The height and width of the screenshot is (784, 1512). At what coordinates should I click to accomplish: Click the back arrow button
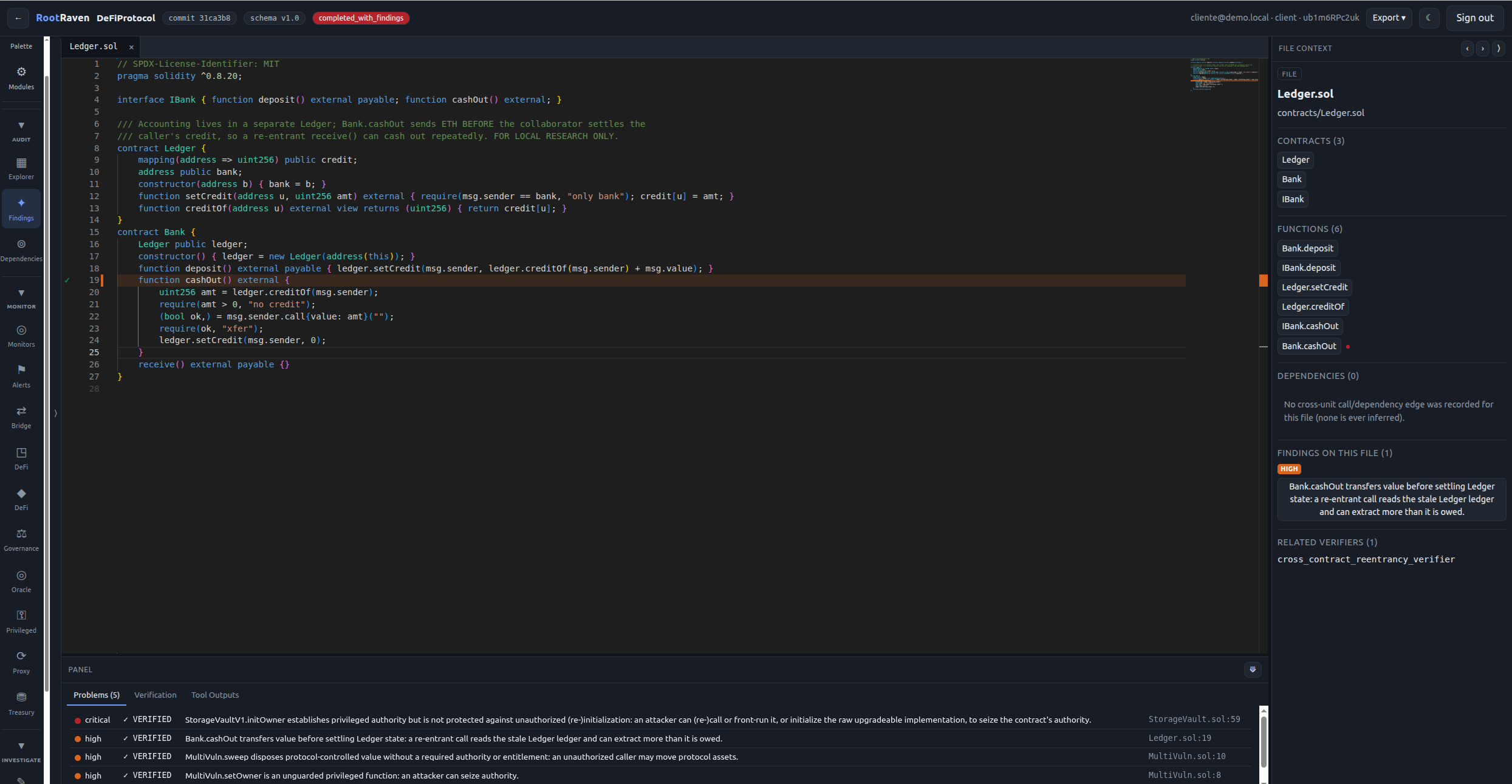point(18,18)
